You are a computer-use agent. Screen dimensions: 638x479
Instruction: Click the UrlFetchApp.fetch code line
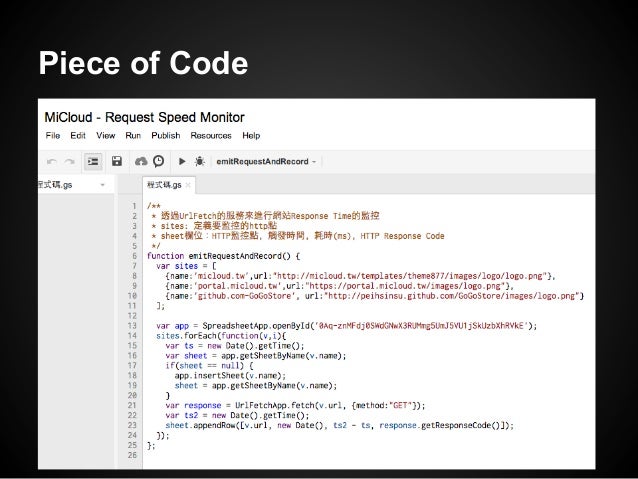(x=295, y=405)
